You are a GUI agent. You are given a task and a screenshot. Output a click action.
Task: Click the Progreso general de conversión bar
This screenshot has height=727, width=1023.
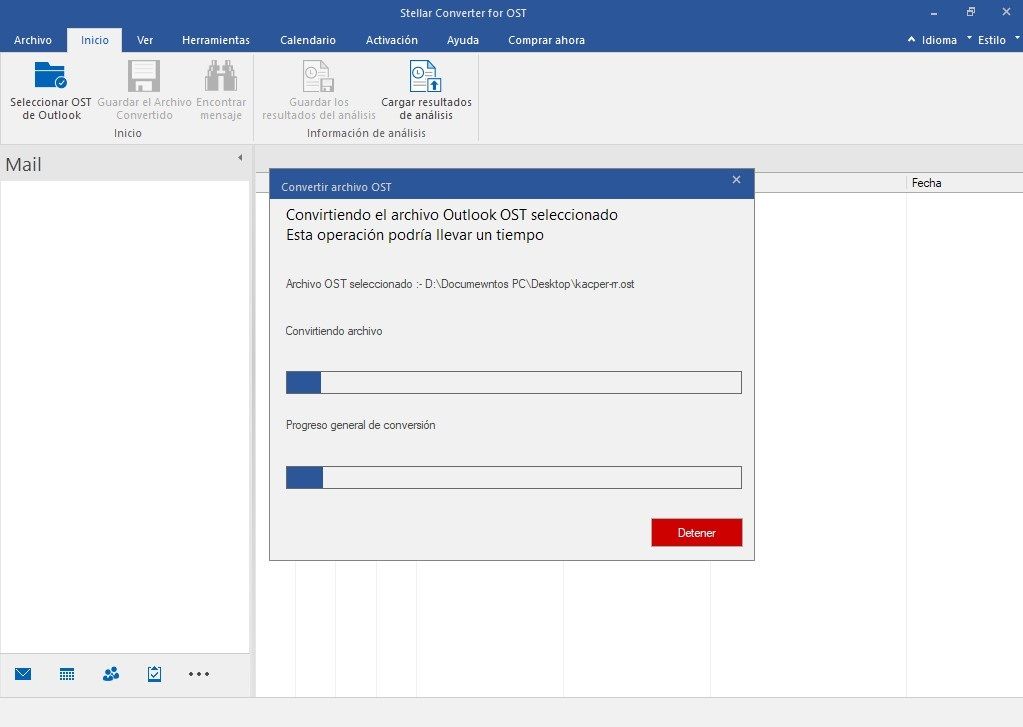(513, 477)
